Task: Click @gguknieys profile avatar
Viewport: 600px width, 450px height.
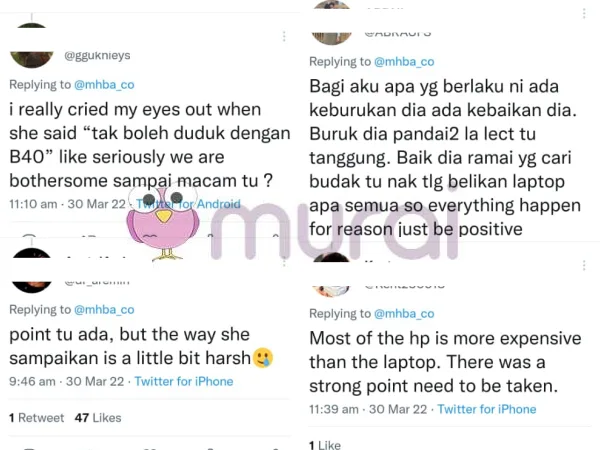Action: pyautogui.click(x=32, y=46)
